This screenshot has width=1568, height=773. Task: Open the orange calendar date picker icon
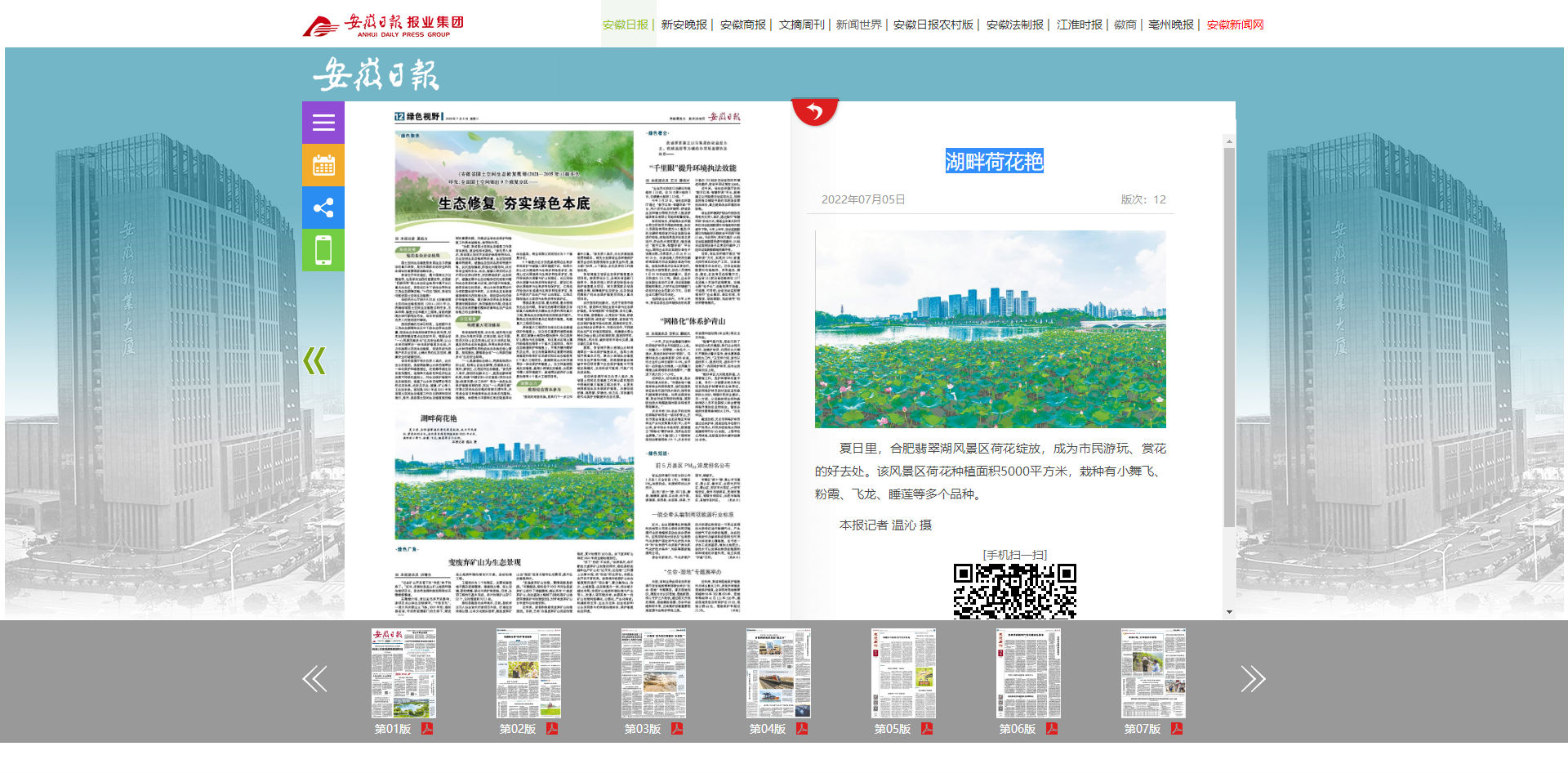tap(323, 165)
